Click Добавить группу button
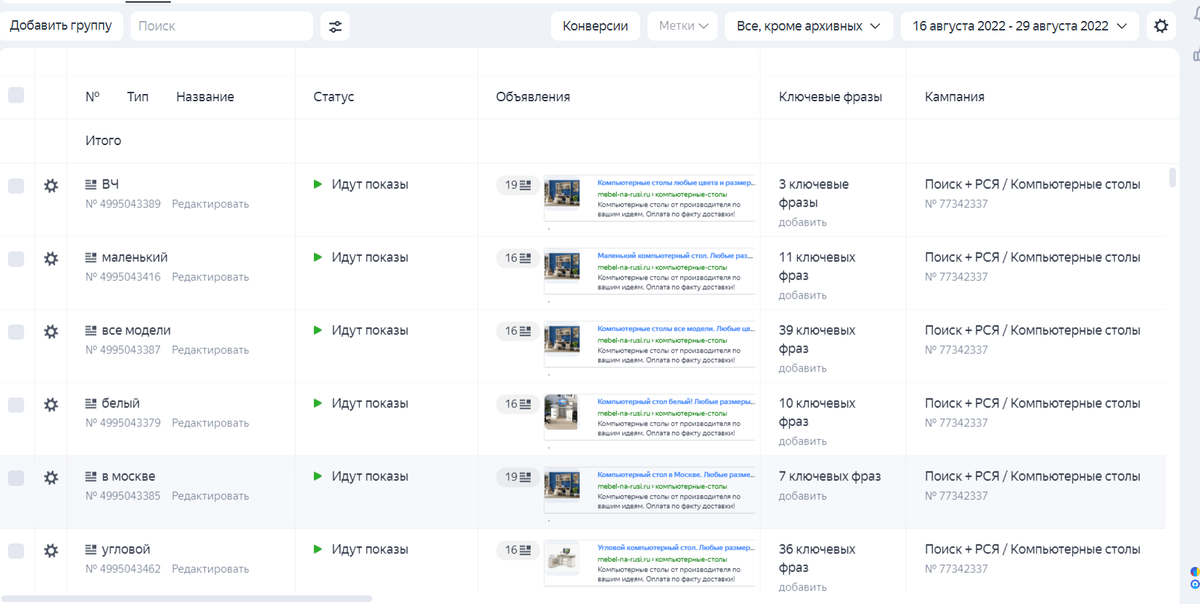Image resolution: width=1200 pixels, height=604 pixels. (x=61, y=26)
